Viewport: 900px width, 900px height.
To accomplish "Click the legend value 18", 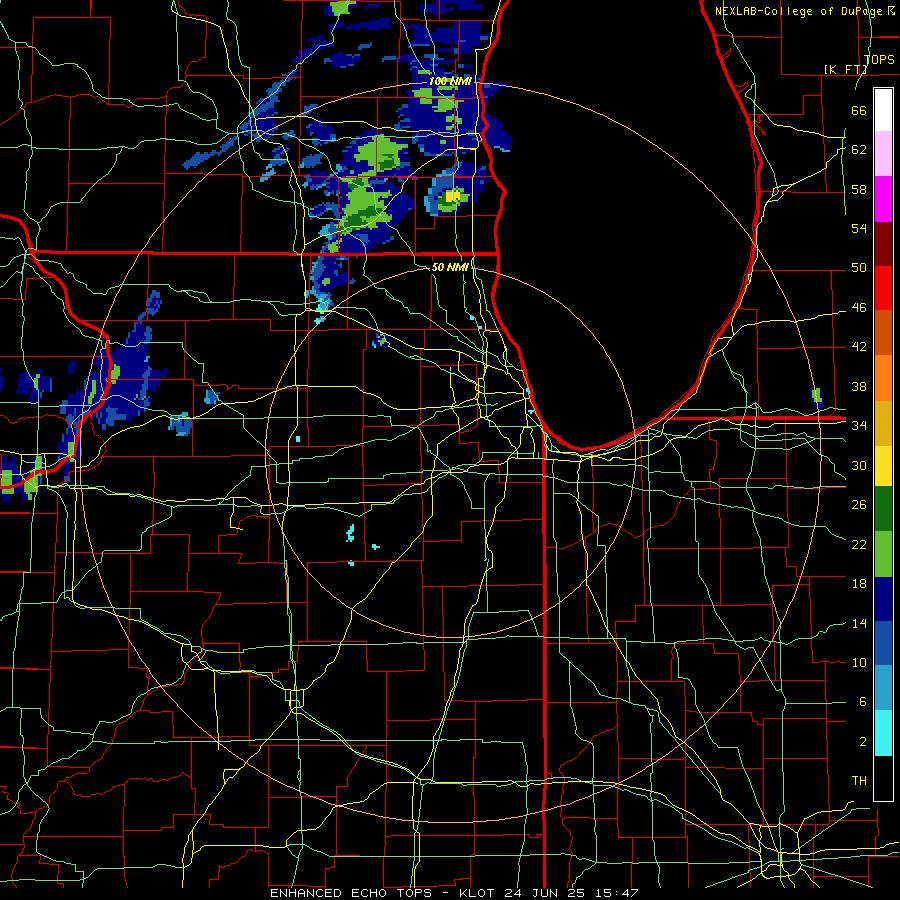I will tap(859, 584).
